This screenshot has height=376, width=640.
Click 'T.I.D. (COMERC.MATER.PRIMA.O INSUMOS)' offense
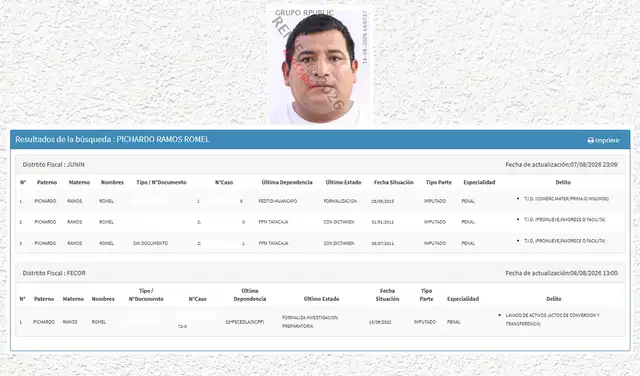567,199
